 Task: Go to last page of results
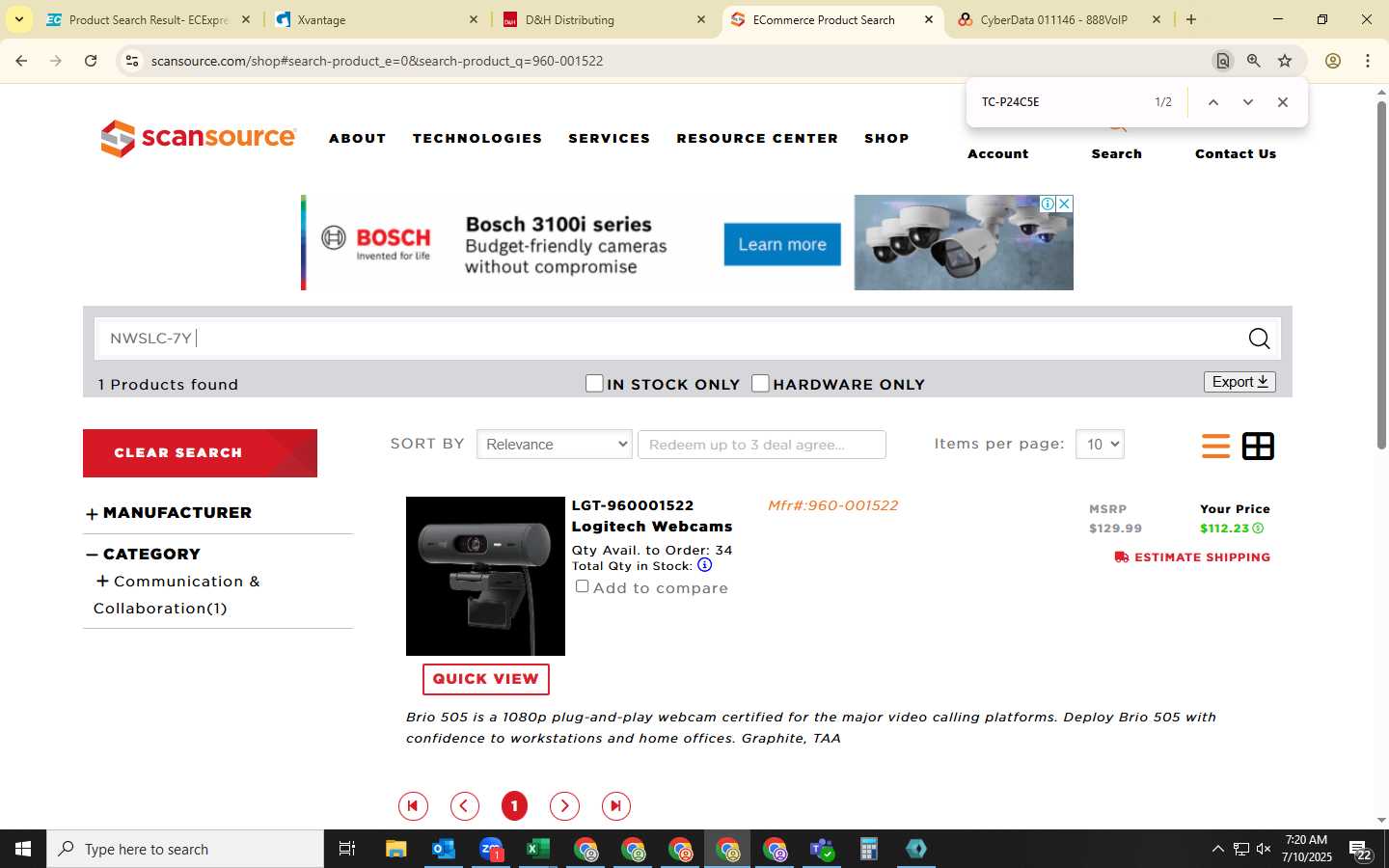coord(616,805)
